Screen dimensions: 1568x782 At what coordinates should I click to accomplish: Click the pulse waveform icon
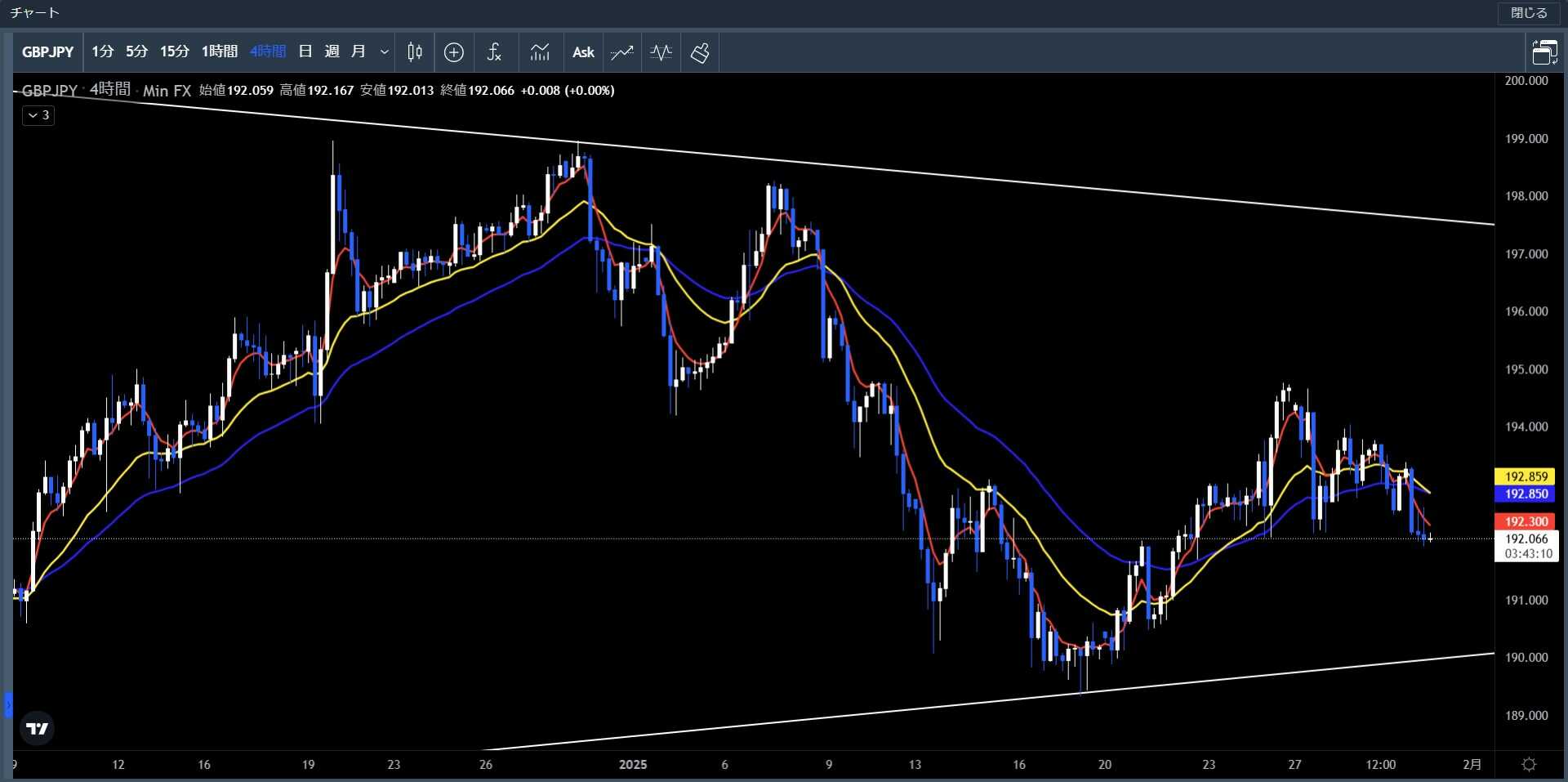661,52
